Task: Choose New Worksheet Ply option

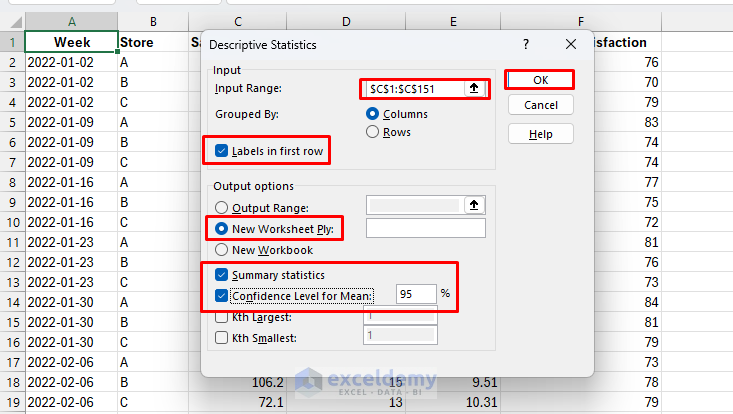Action: [222, 229]
